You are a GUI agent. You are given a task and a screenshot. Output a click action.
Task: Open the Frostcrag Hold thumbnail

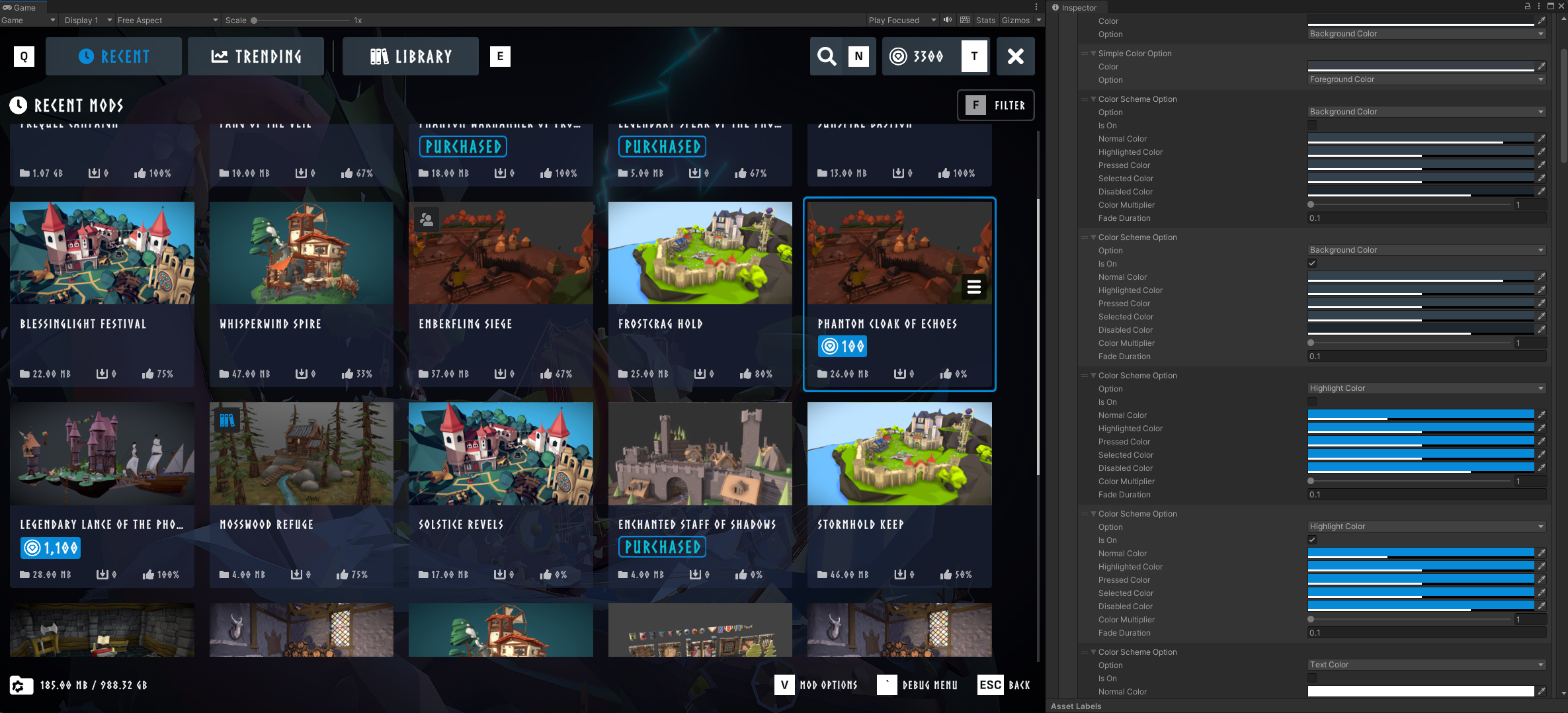(x=700, y=253)
